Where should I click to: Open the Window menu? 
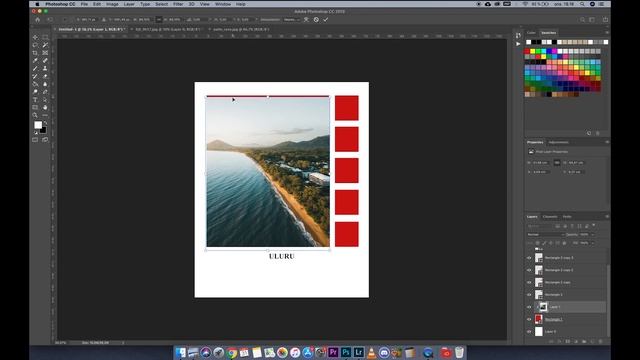pos(223,4)
